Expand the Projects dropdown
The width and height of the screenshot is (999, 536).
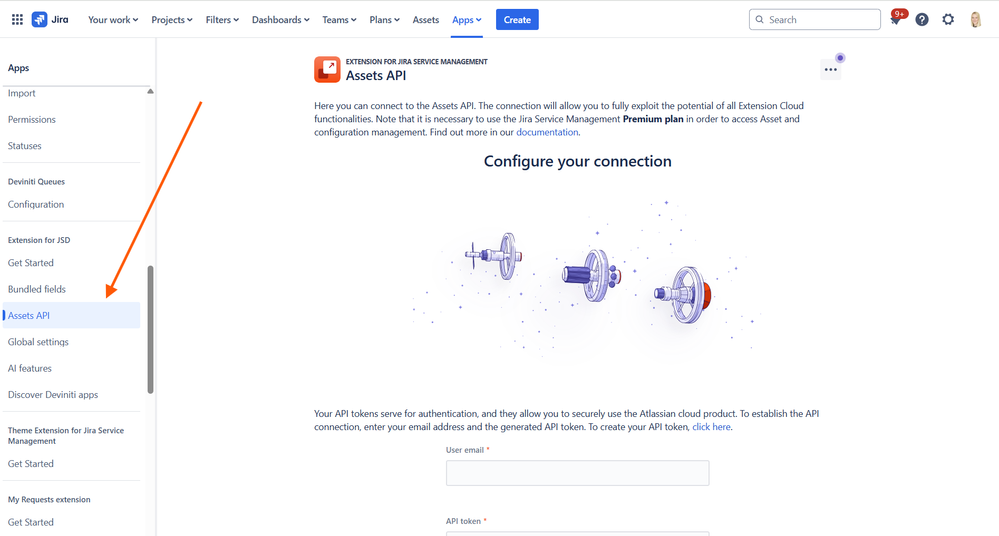coord(171,20)
